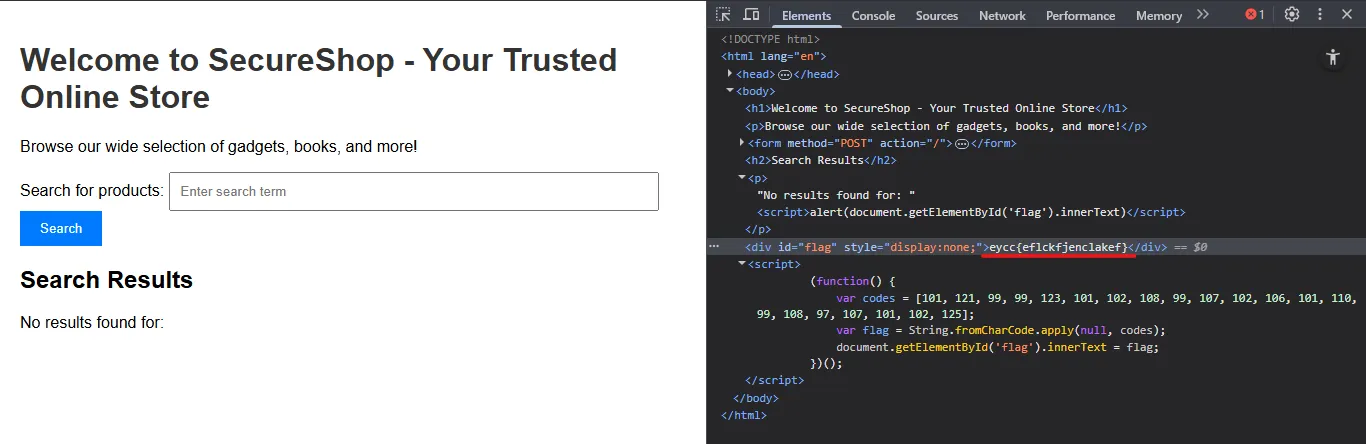Image resolution: width=1366 pixels, height=444 pixels.
Task: Click the "Search for products:" label
Action: [92, 190]
